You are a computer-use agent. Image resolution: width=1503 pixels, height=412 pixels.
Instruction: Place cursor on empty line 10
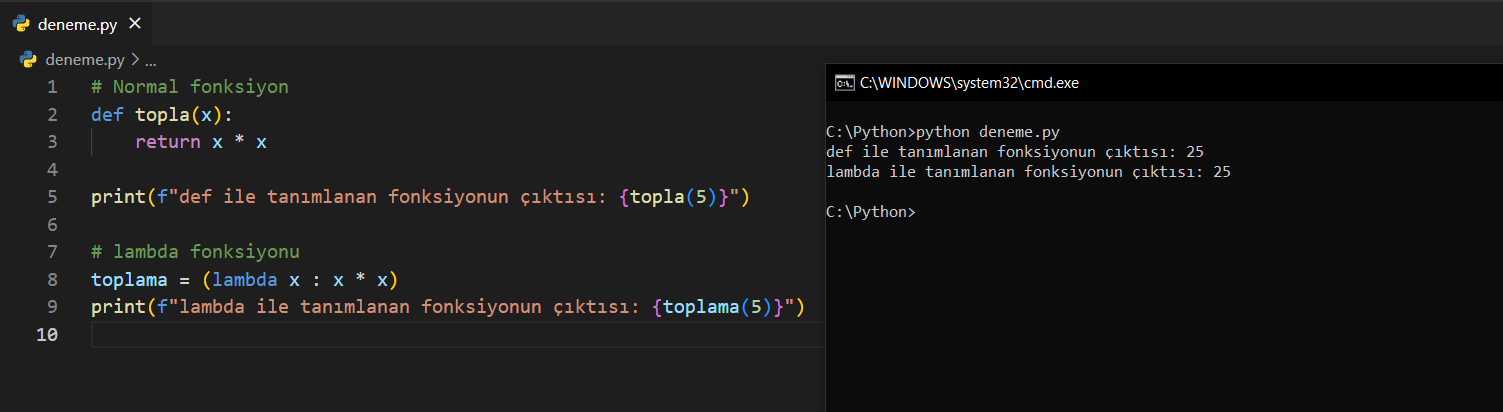click(400, 334)
